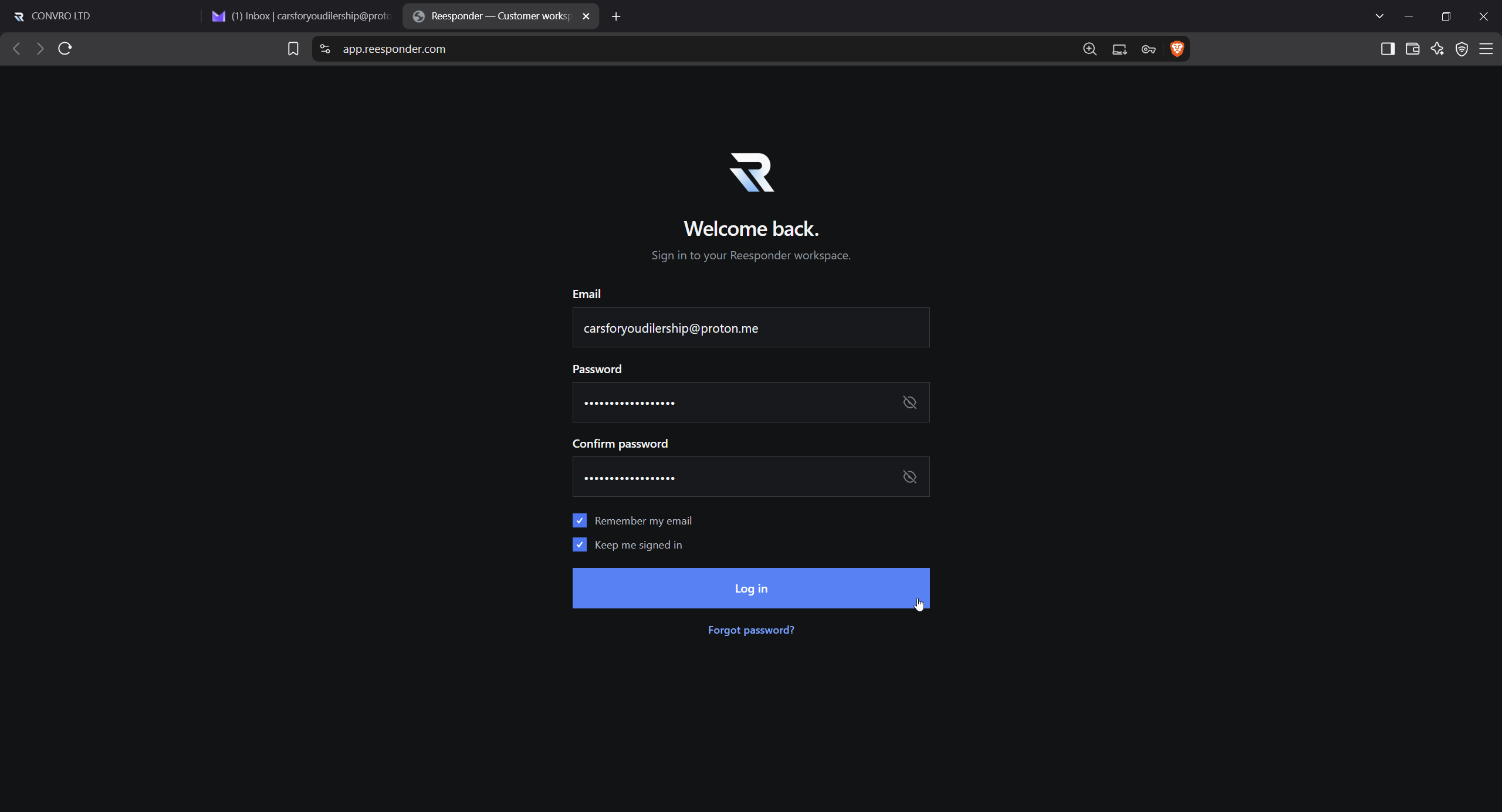
Task: Show the Password field contents
Action: click(909, 402)
